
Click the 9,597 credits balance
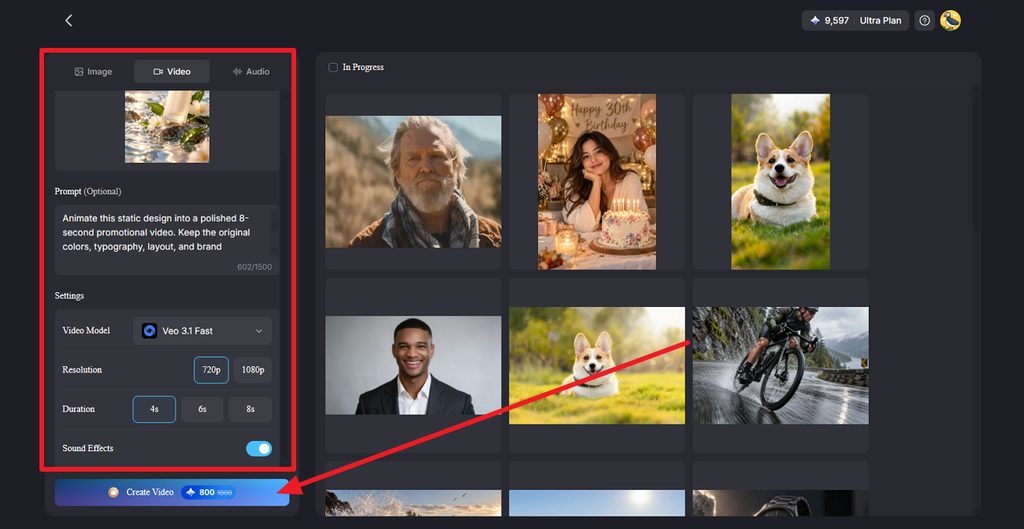pyautogui.click(x=837, y=20)
